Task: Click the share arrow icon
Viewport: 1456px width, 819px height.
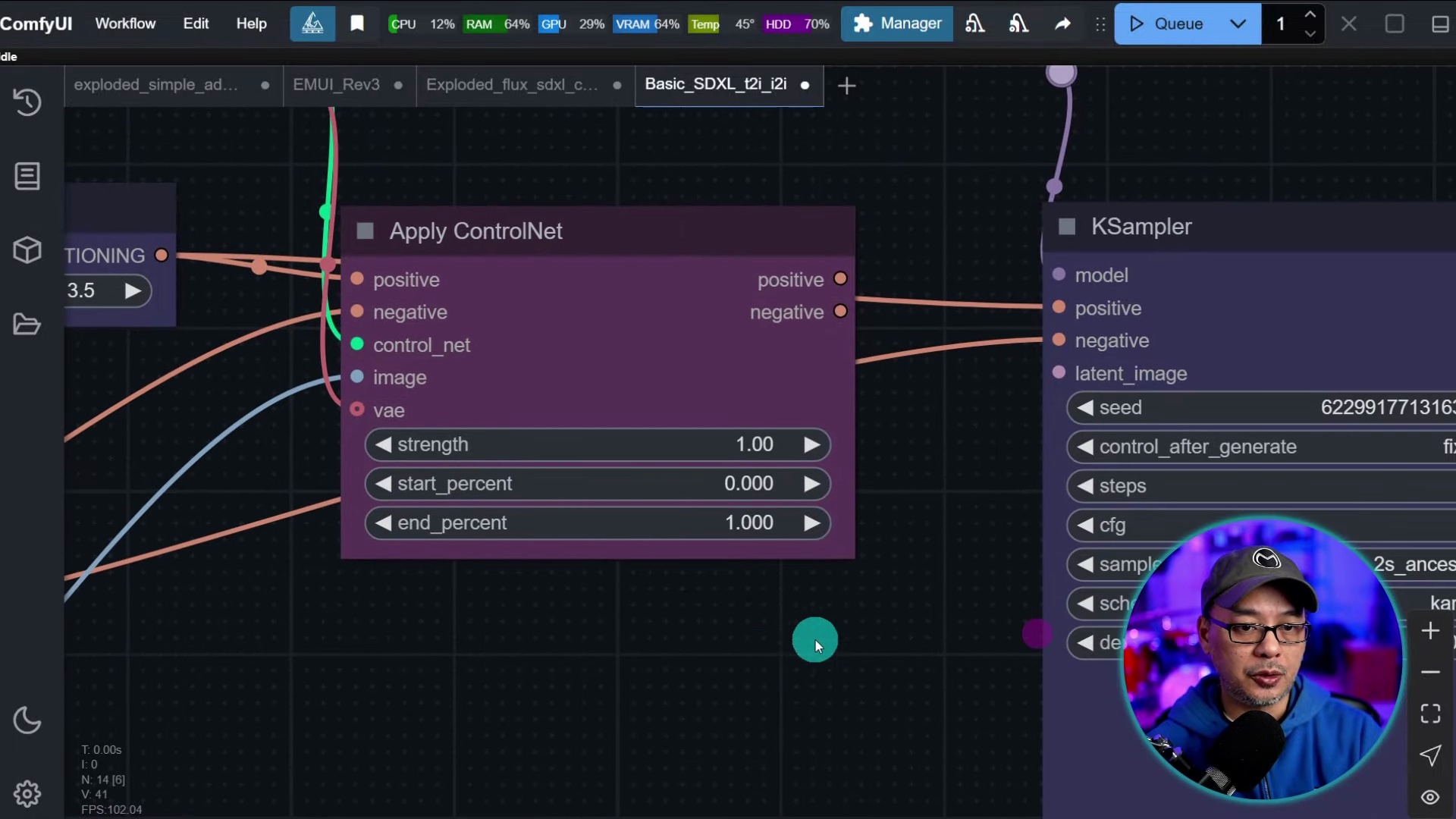Action: click(1062, 24)
